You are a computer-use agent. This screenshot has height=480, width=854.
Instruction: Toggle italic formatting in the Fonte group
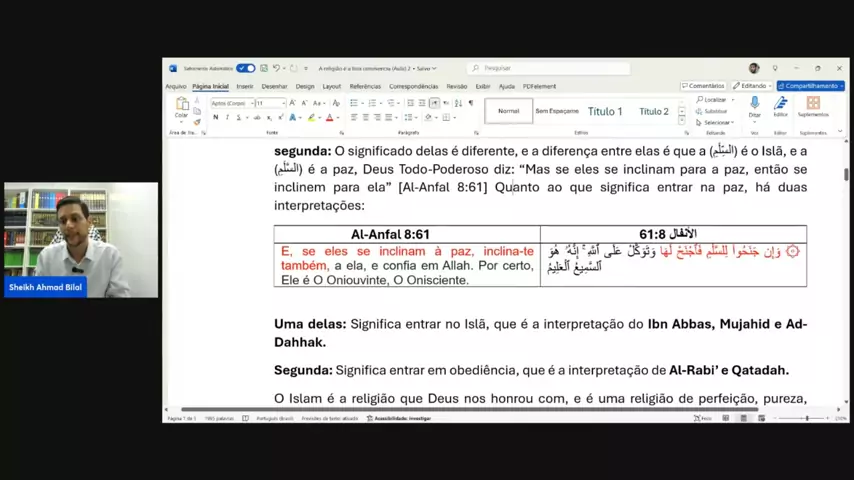[226, 118]
